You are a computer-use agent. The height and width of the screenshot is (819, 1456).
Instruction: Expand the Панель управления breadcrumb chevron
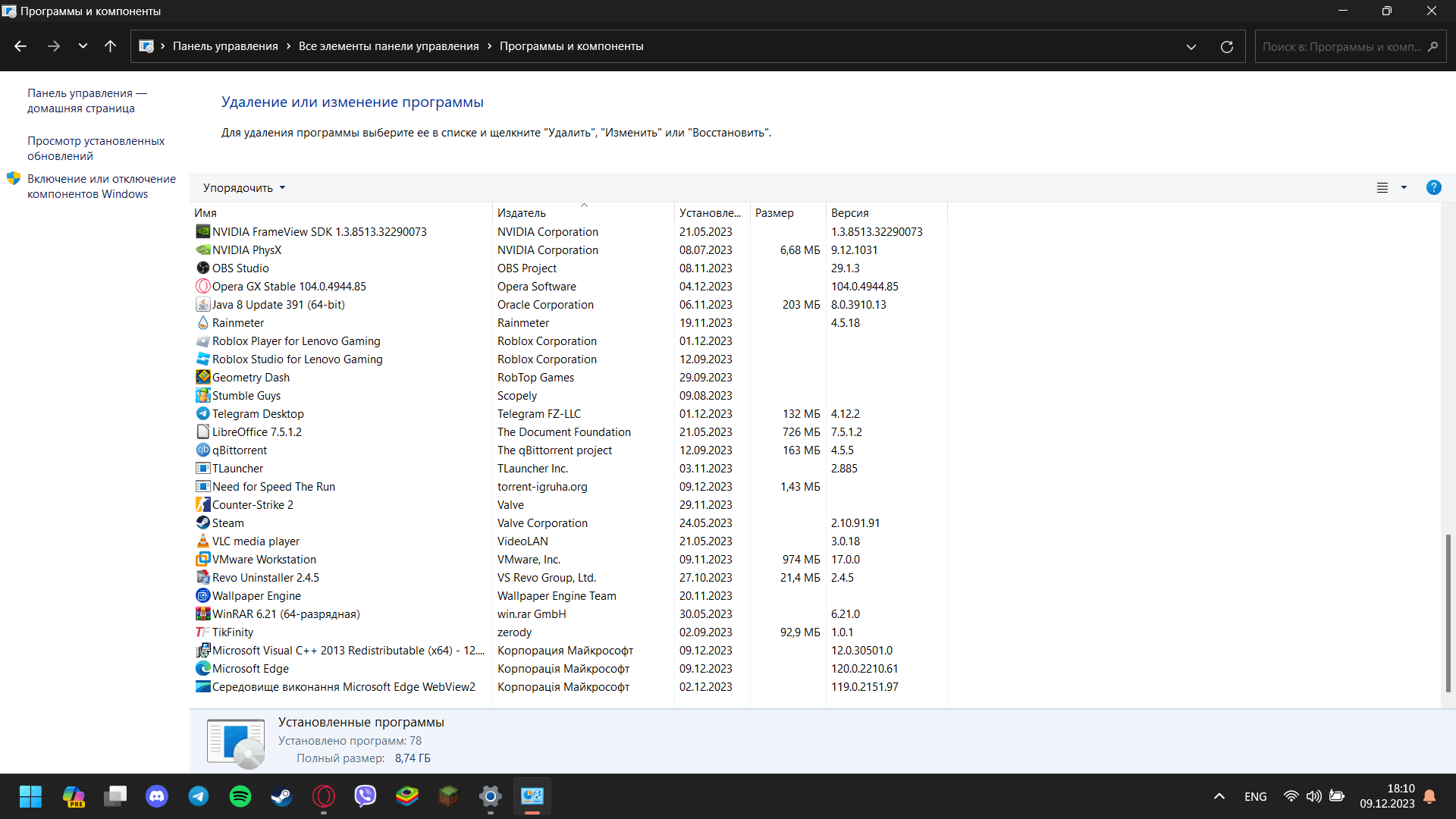tap(288, 46)
